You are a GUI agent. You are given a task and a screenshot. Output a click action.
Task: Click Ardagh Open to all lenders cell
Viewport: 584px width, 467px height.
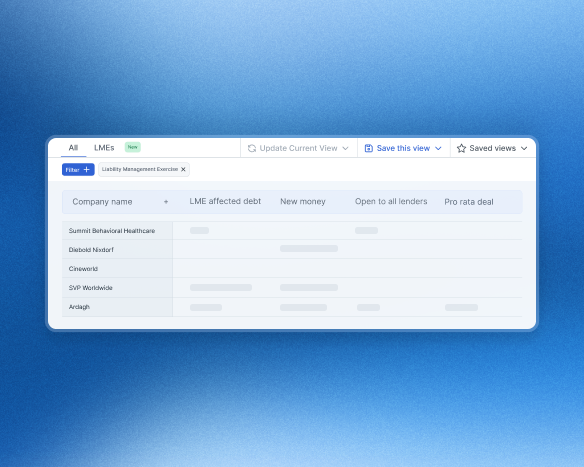tap(368, 307)
